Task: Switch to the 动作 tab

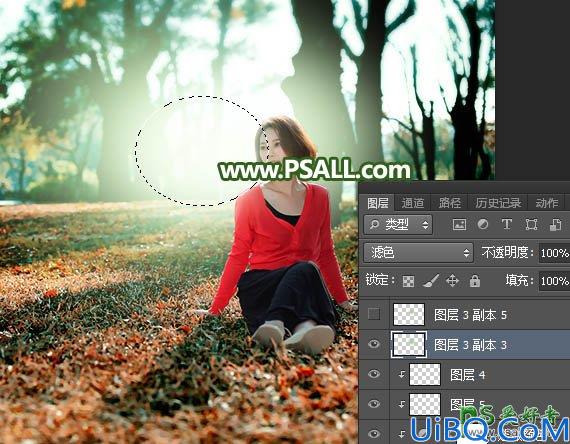Action: click(547, 203)
